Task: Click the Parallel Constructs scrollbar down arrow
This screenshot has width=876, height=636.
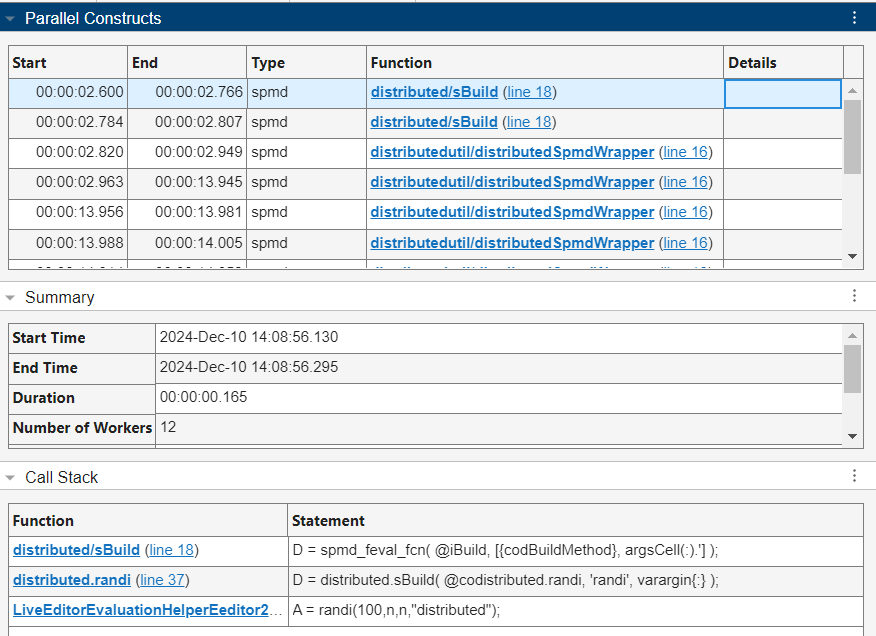Action: 852,256
